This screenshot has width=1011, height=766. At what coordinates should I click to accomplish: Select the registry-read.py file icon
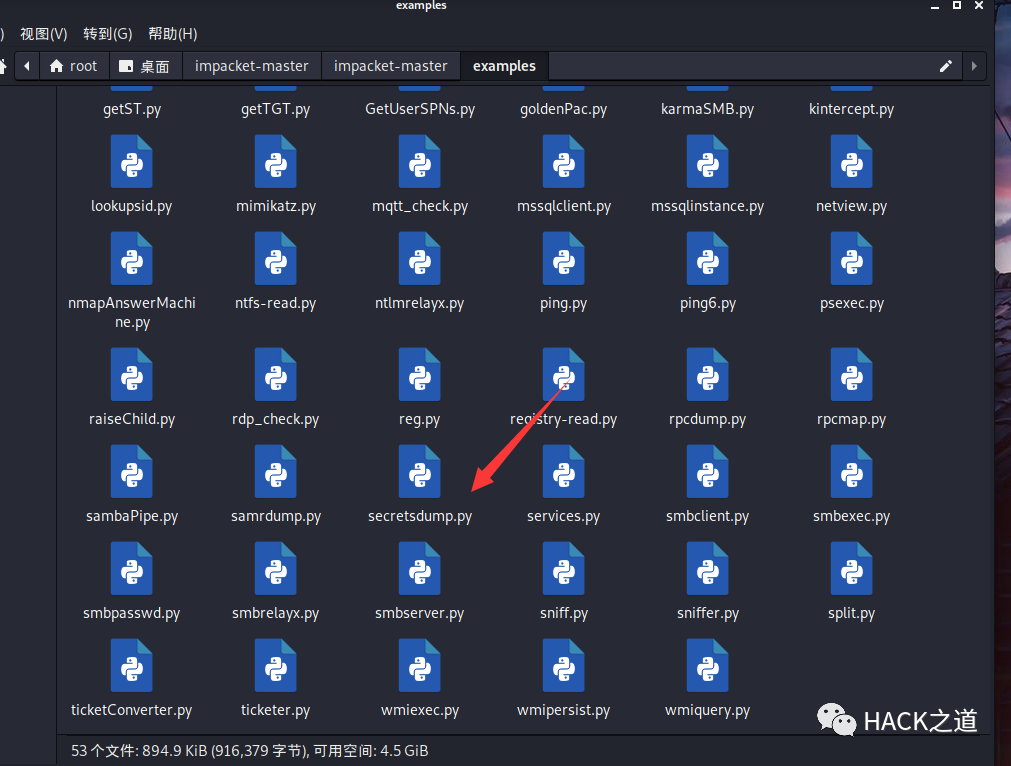564,375
